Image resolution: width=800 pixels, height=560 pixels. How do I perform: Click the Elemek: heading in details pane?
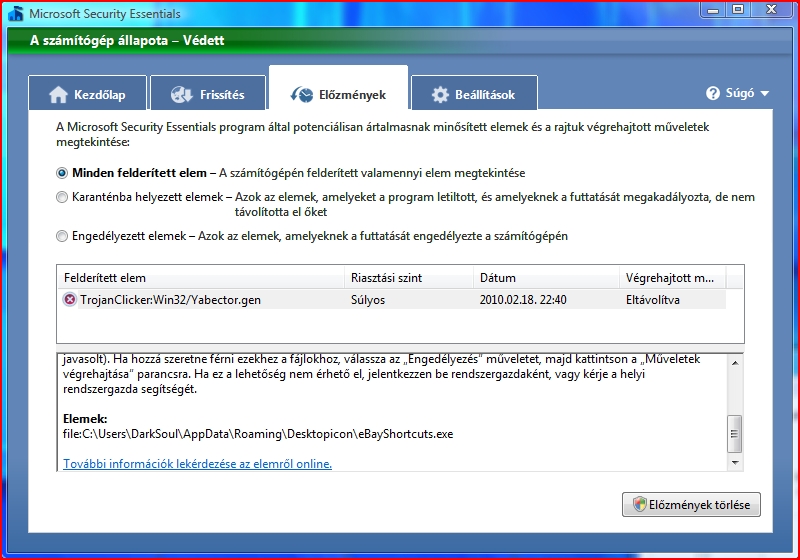85,419
